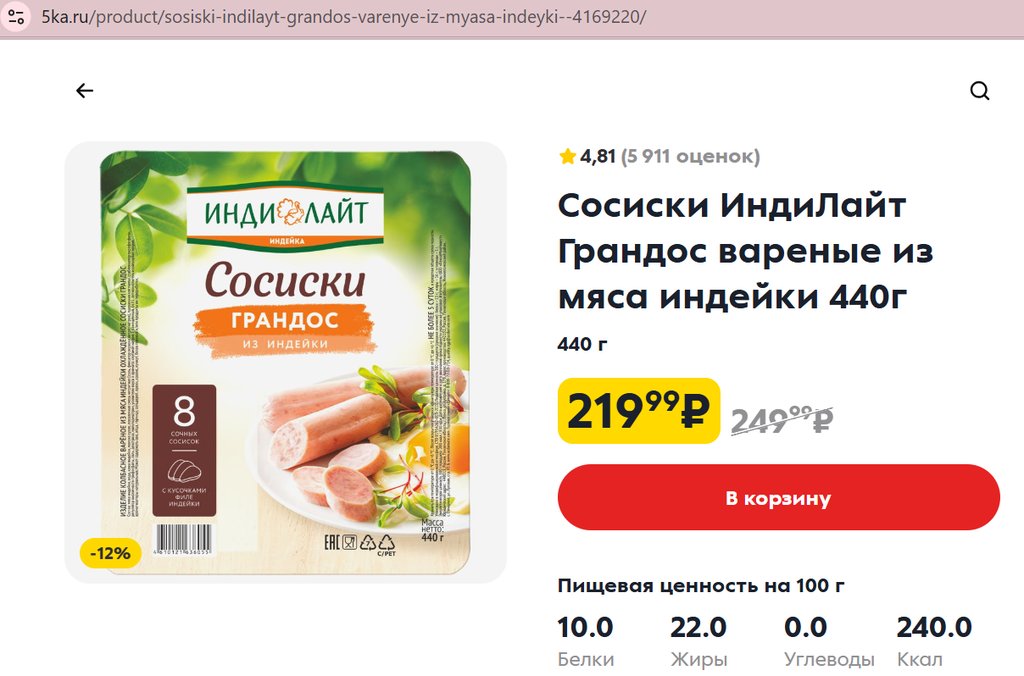
Task: Click the ИндиЛайт logo on the package
Action: (285, 215)
